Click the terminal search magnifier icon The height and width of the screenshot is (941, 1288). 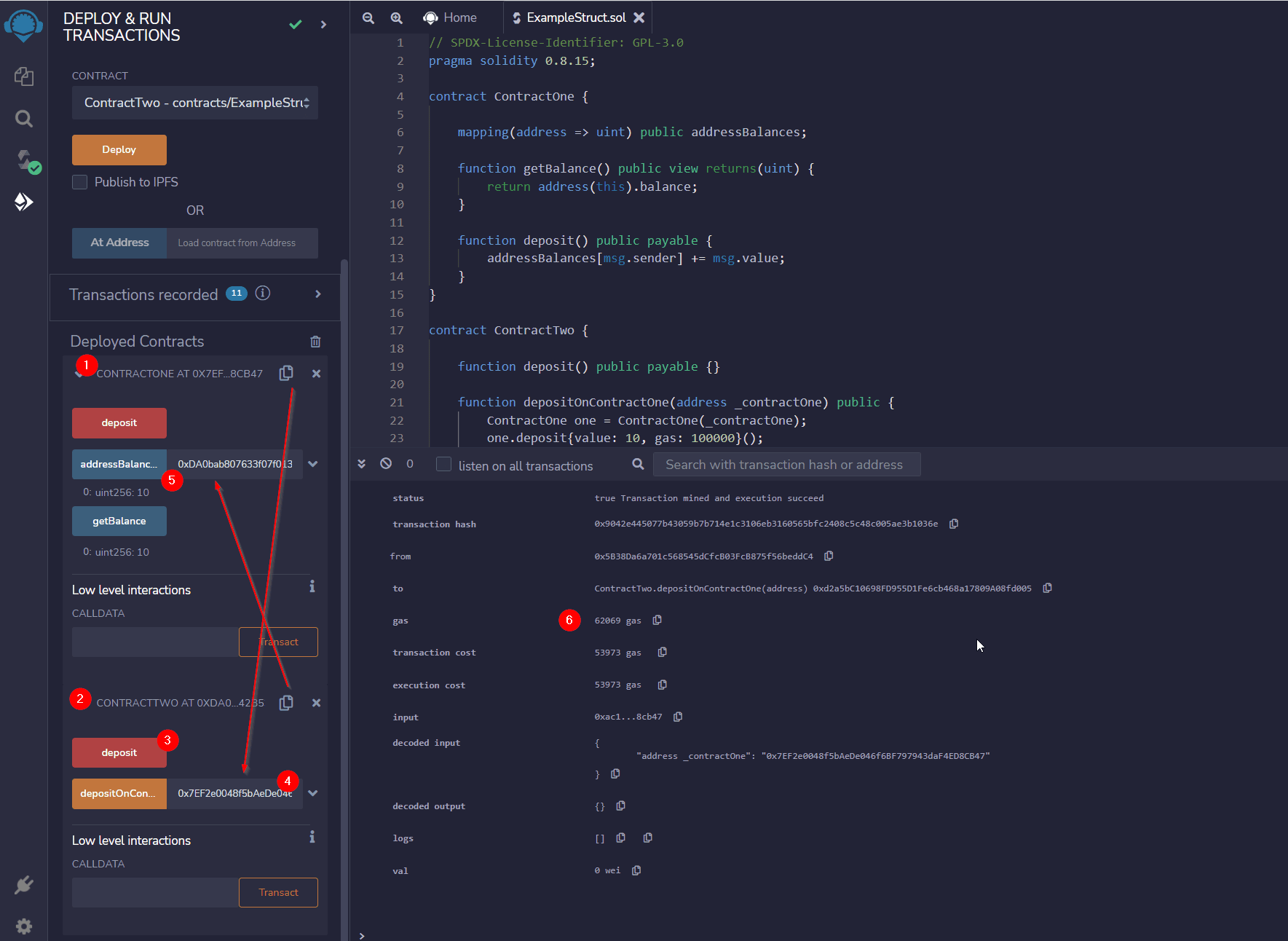point(638,464)
